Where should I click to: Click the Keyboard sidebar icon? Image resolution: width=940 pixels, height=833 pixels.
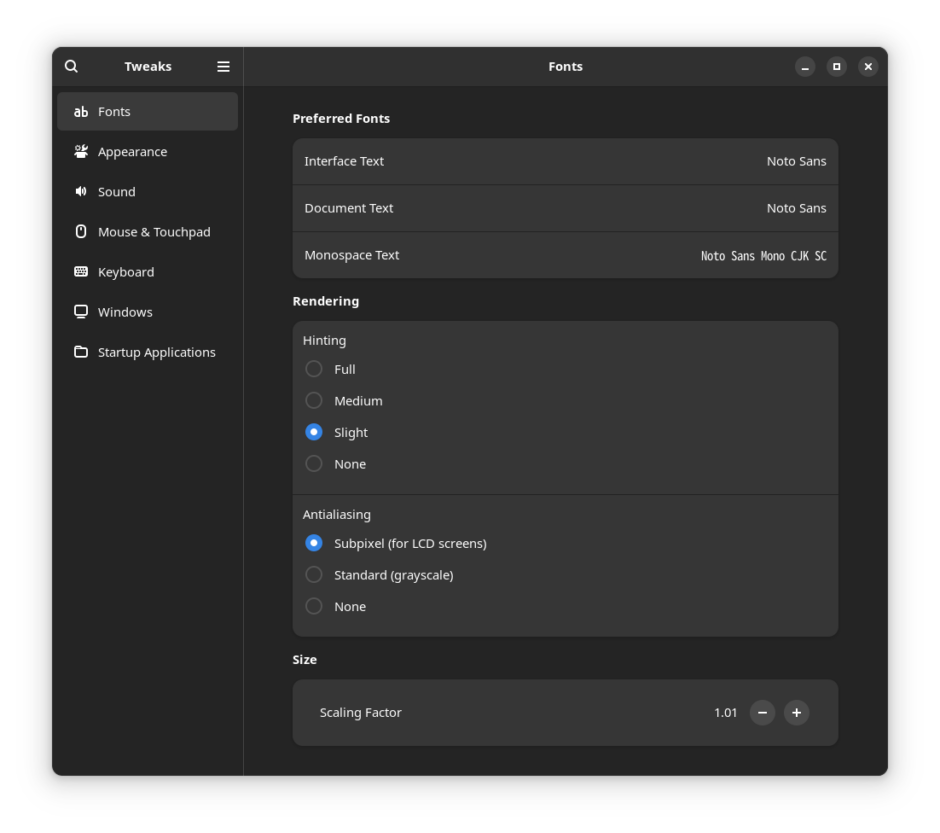pos(81,272)
